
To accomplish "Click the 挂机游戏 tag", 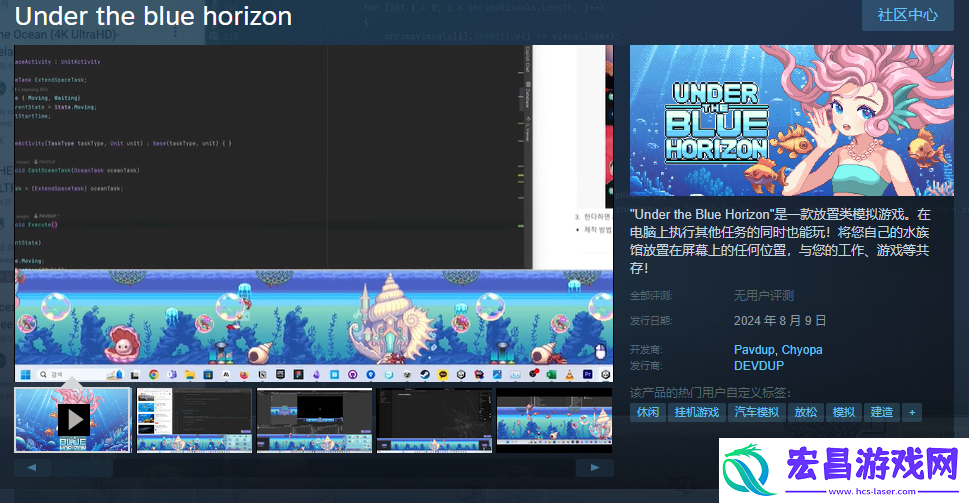I will click(696, 412).
